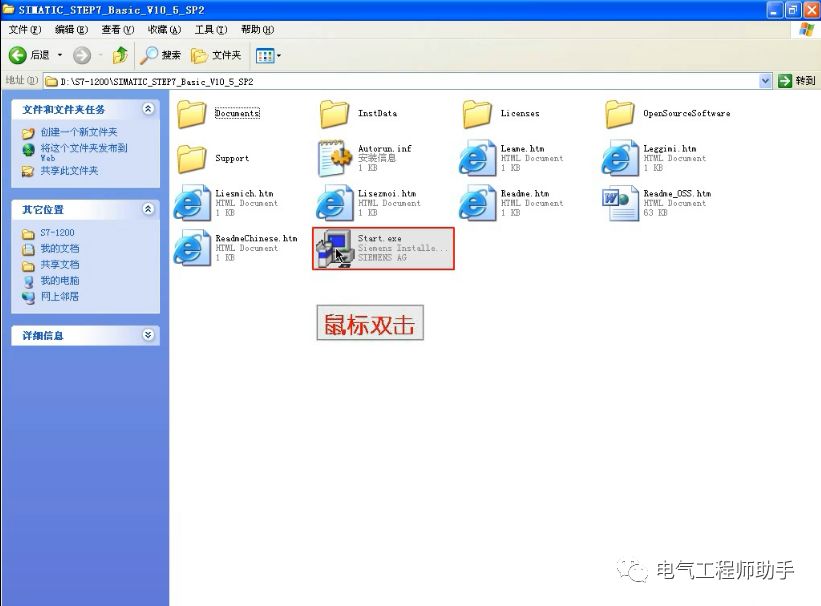Open the Support folder icon
This screenshot has width=821, height=606.
191,159
